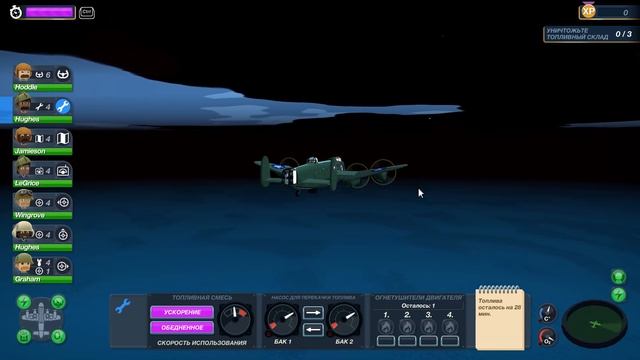Click the XP medal icon
The image size is (640, 360).
(588, 11)
